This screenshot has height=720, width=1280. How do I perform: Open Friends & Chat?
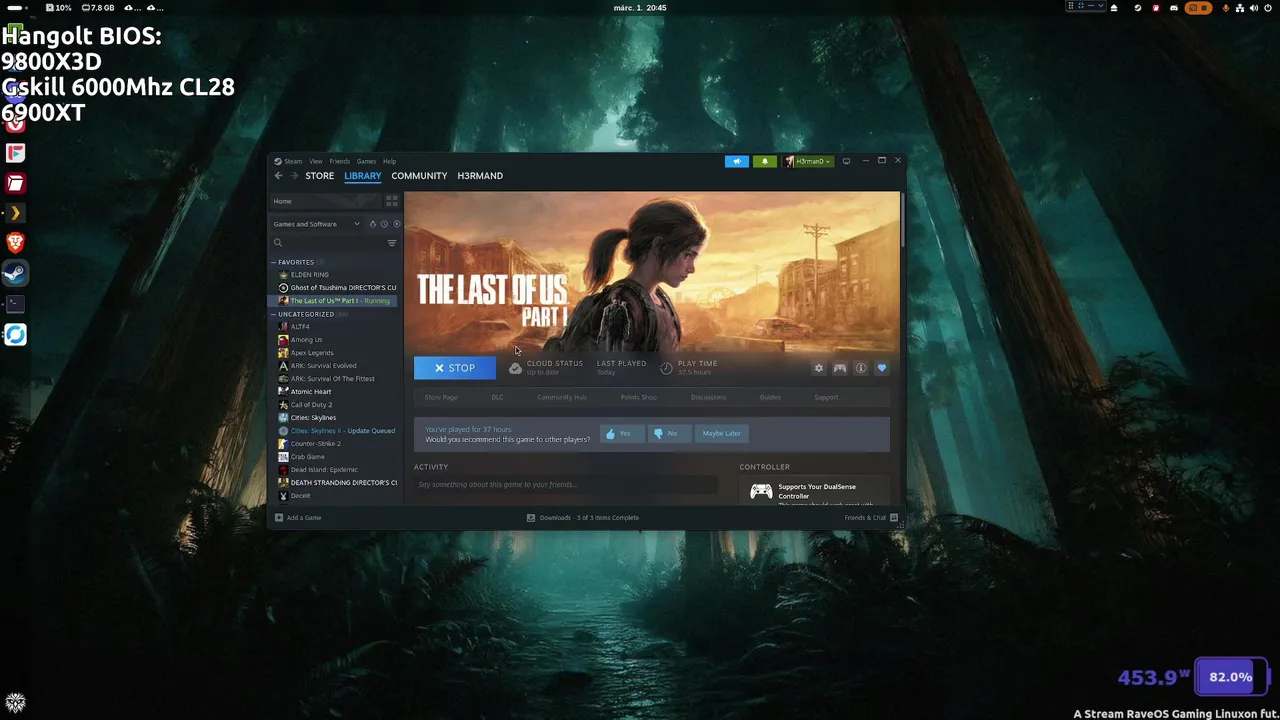pyautogui.click(x=871, y=518)
